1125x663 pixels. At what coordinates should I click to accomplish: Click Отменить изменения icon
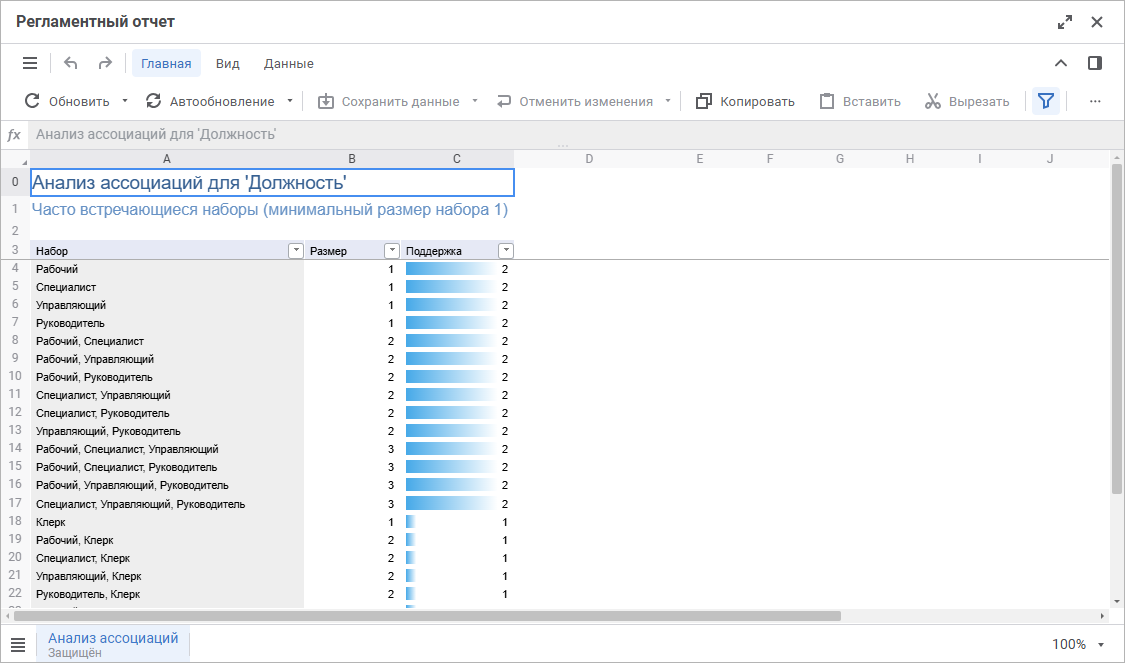coord(504,101)
